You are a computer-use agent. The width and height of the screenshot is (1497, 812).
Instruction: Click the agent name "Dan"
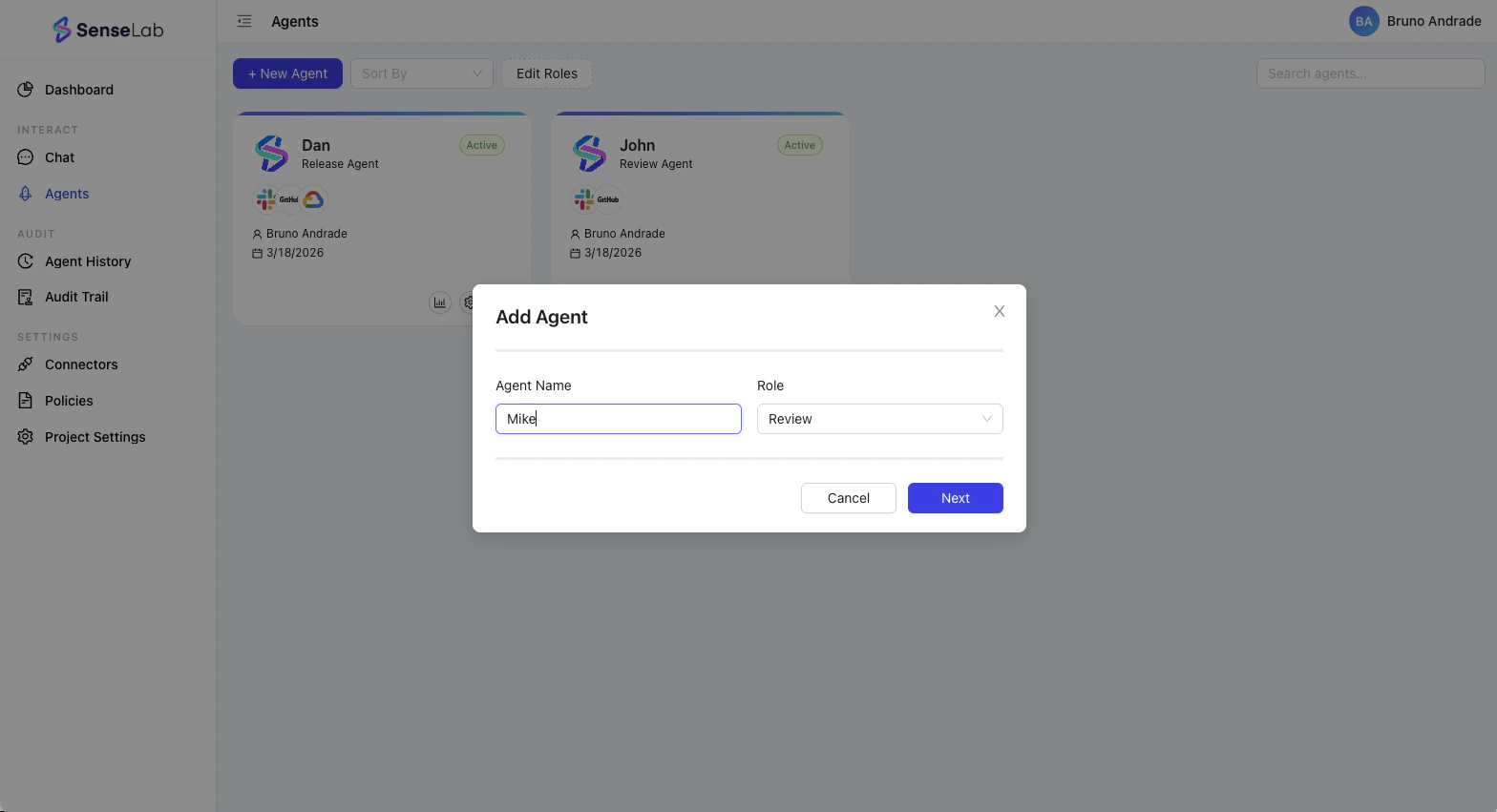tap(316, 145)
